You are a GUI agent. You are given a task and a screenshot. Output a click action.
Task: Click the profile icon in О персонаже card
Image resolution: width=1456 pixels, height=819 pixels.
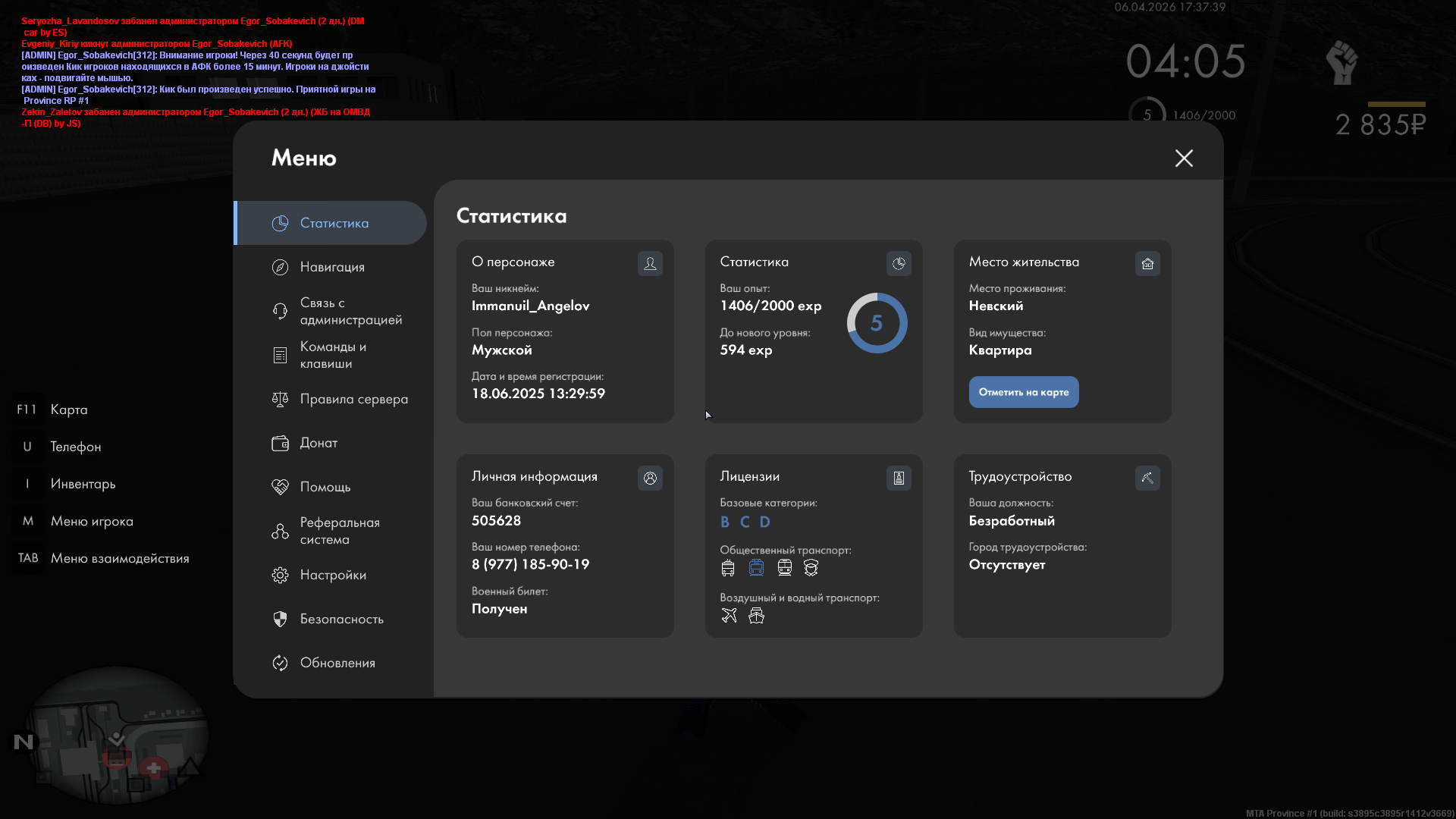click(x=650, y=263)
